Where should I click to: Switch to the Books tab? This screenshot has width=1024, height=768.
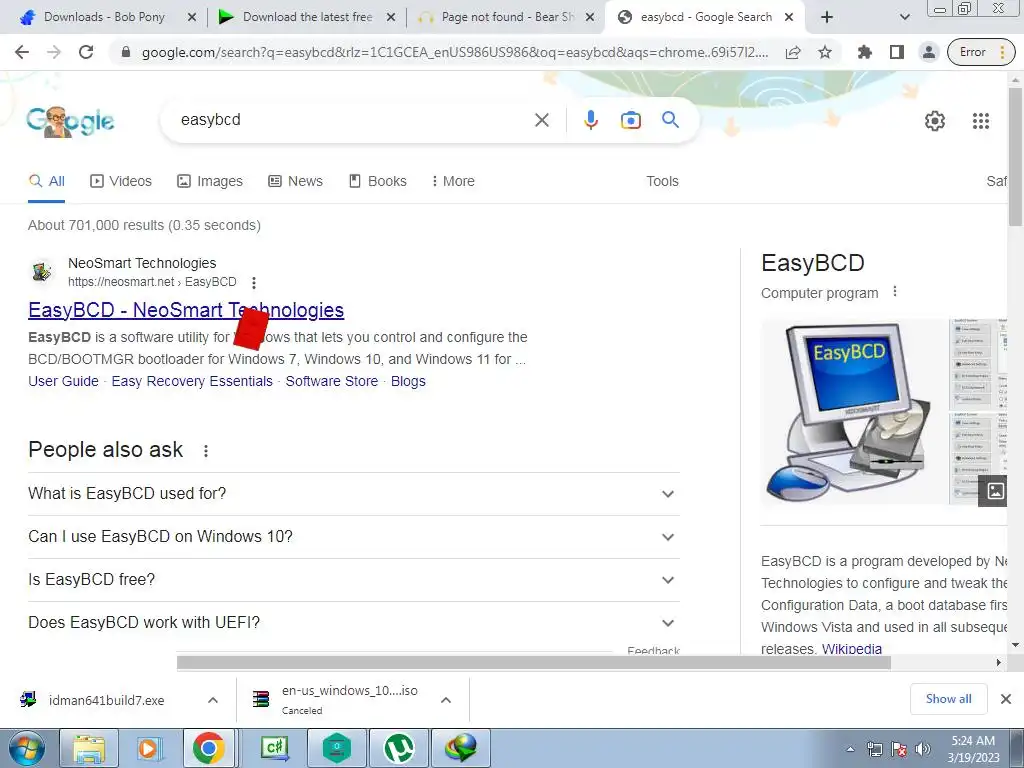[377, 182]
